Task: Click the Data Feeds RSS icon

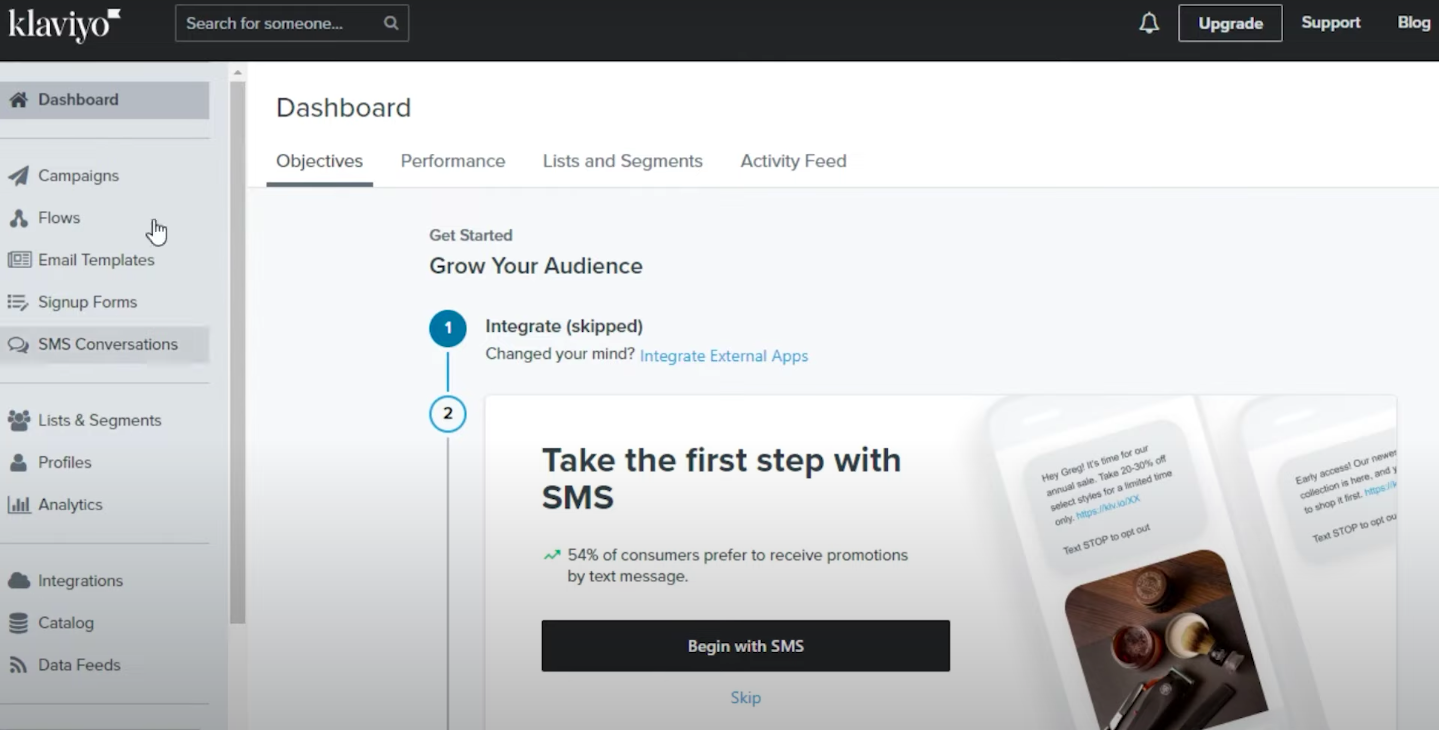Action: tap(18, 665)
